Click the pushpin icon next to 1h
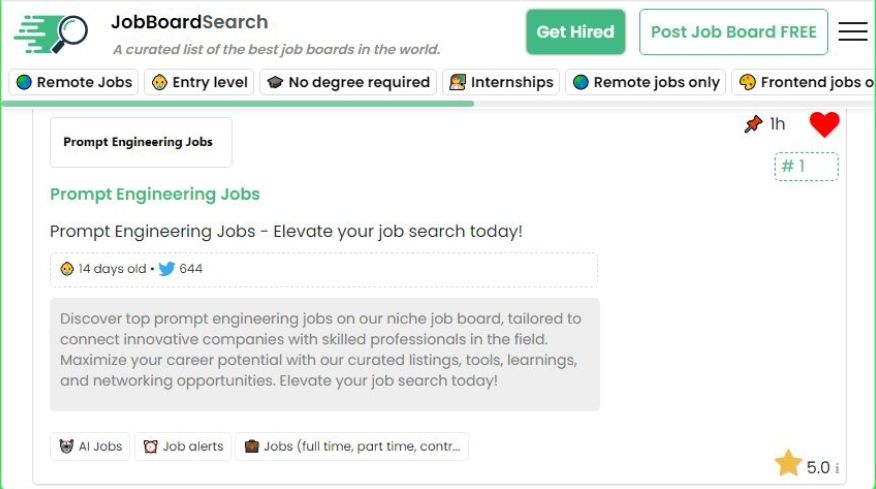Viewport: 876px width, 489px height. click(x=753, y=124)
